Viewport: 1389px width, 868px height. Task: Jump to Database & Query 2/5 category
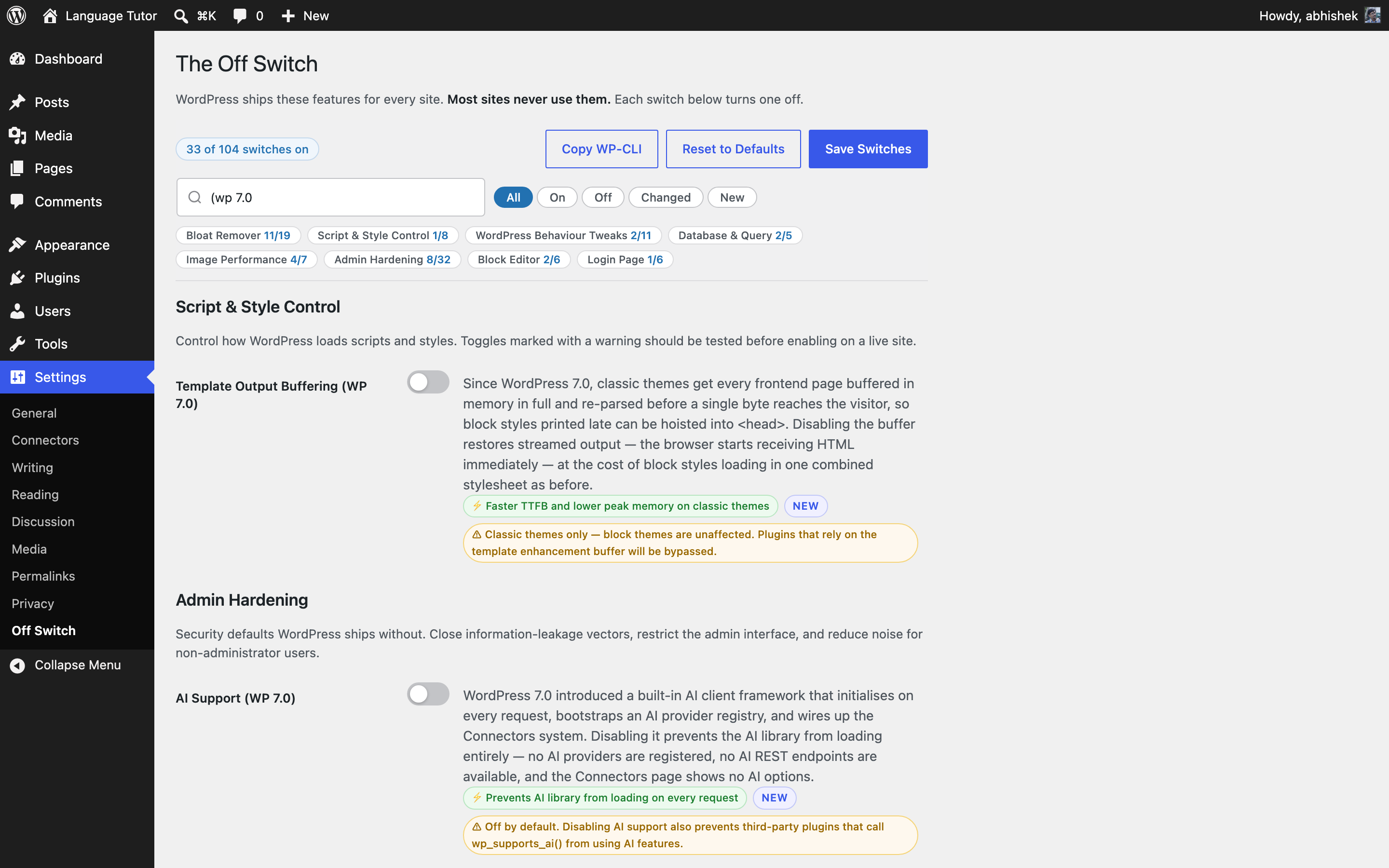[x=735, y=235]
